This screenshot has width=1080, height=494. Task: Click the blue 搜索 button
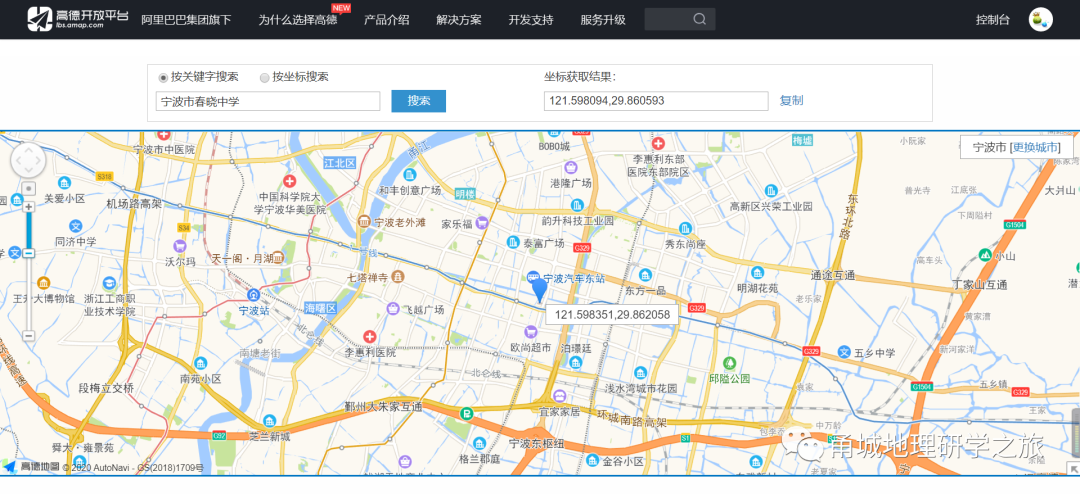(x=419, y=101)
